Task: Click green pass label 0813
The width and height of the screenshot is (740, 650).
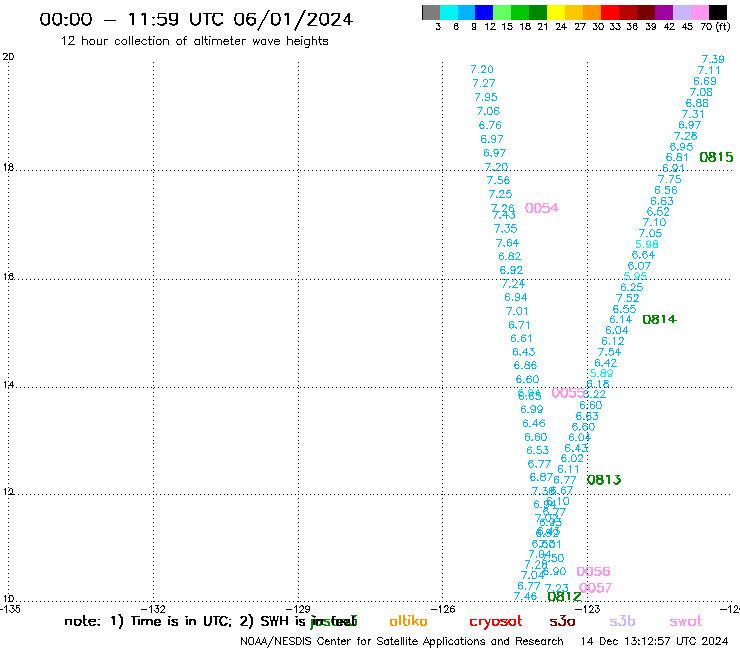Action: pyautogui.click(x=604, y=480)
